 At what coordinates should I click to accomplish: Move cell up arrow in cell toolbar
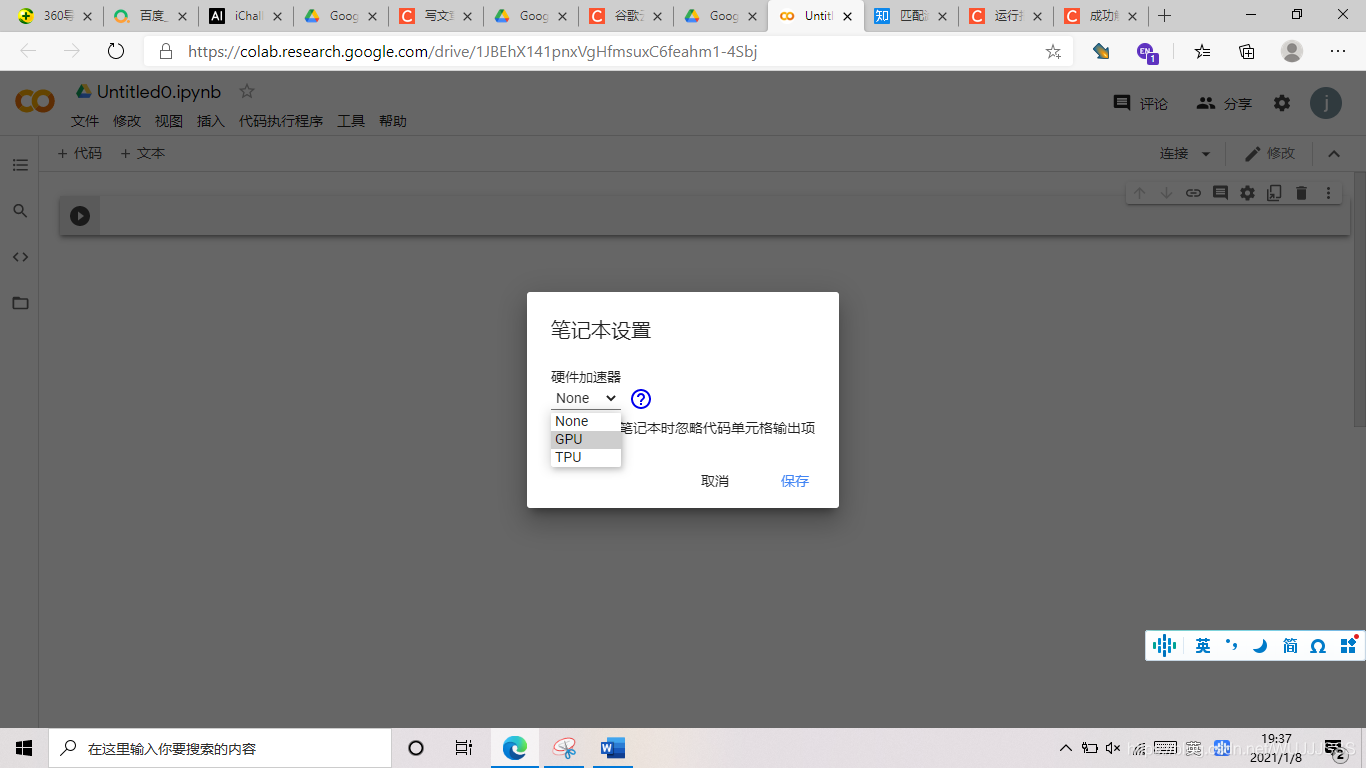(1140, 193)
